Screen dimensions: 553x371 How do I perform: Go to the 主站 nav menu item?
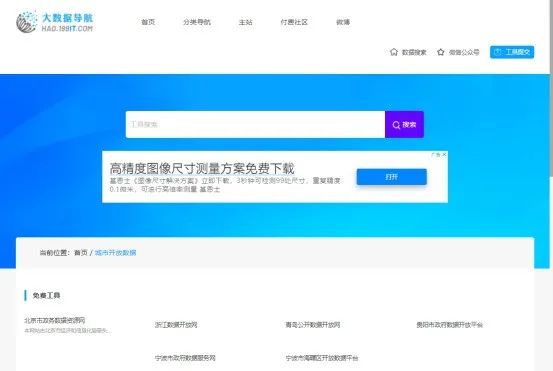click(245, 22)
